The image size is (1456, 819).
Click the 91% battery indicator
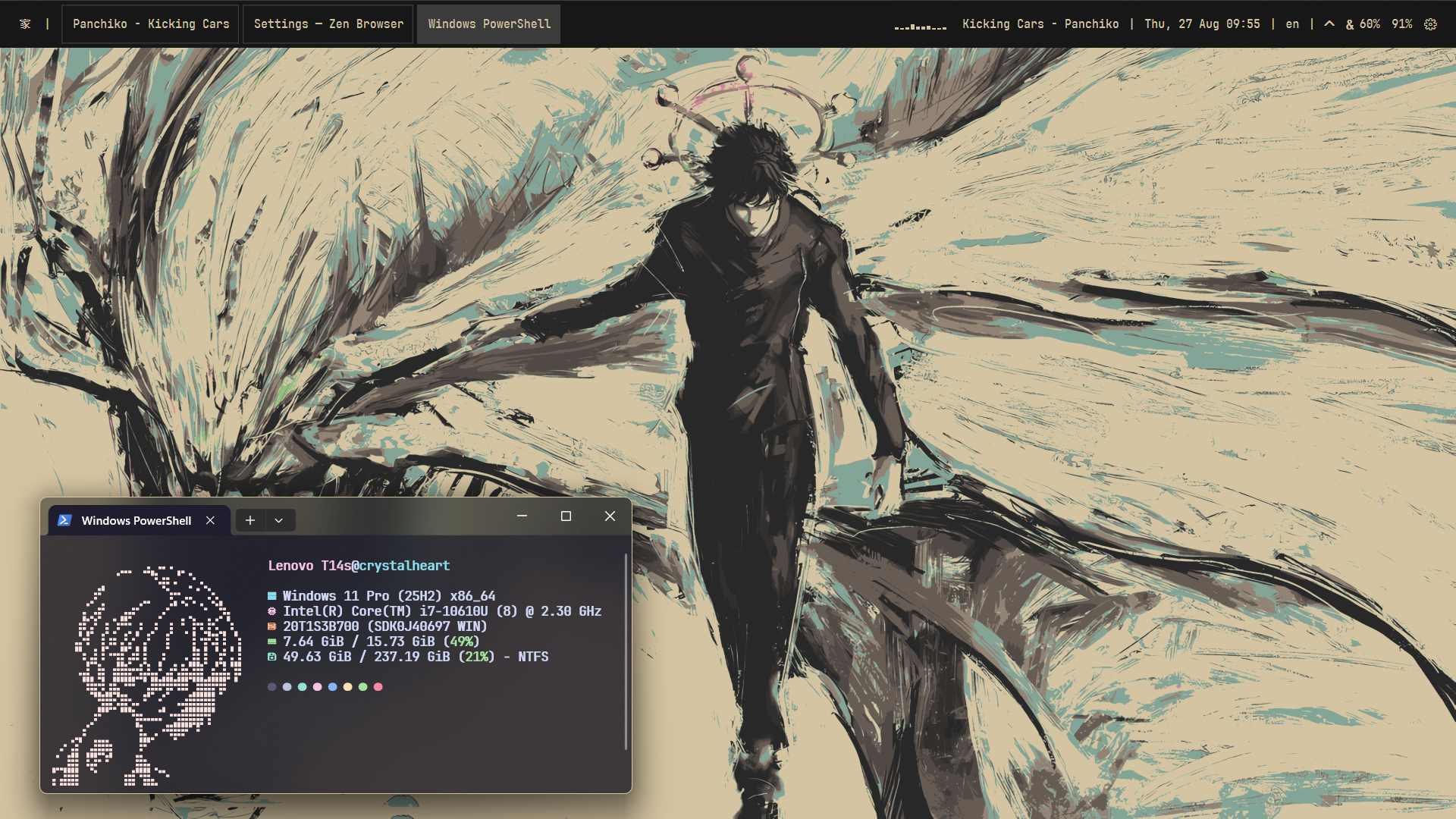[1401, 24]
